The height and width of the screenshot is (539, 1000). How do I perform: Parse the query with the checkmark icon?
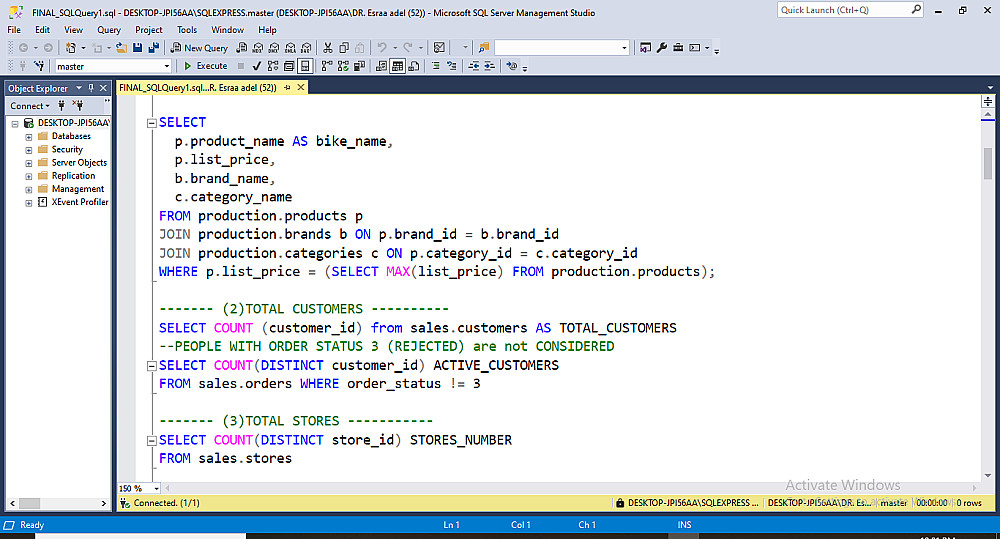[x=256, y=66]
